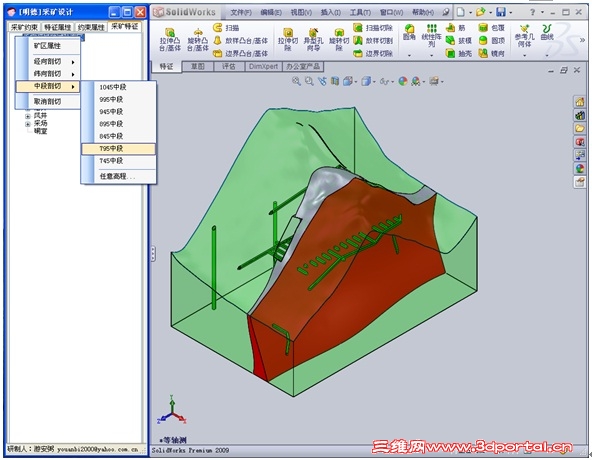Click the Zoom to Area icon
This screenshot has height=460, width=592.
[309, 81]
